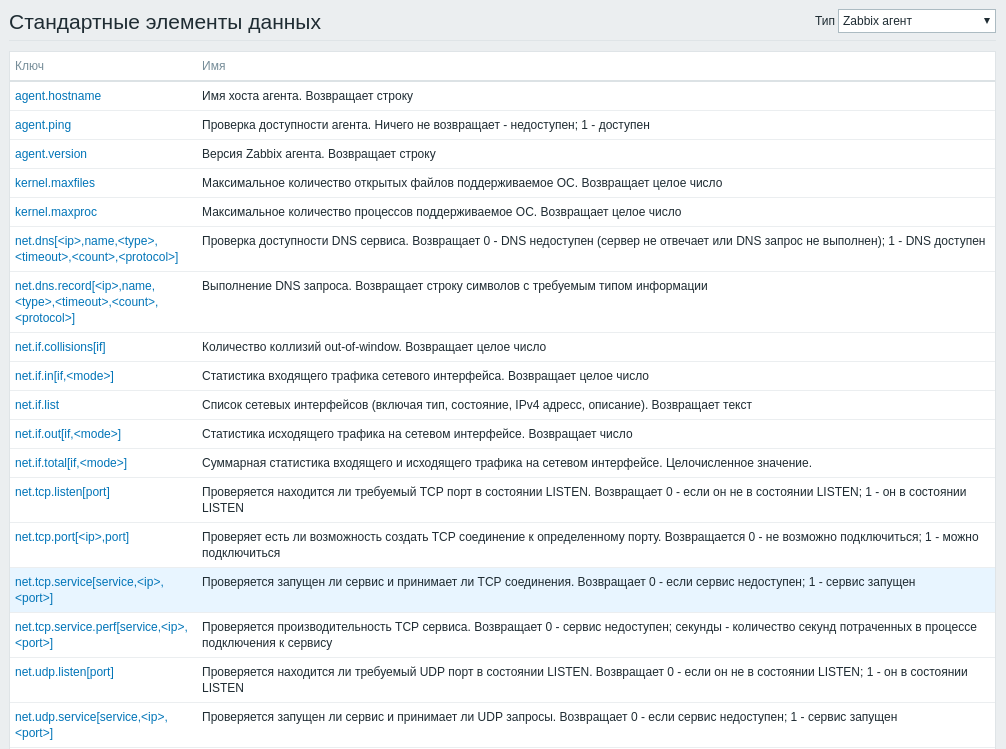This screenshot has width=1006, height=749.
Task: Pick the kernel.maxproc key link
Action: tap(56, 212)
